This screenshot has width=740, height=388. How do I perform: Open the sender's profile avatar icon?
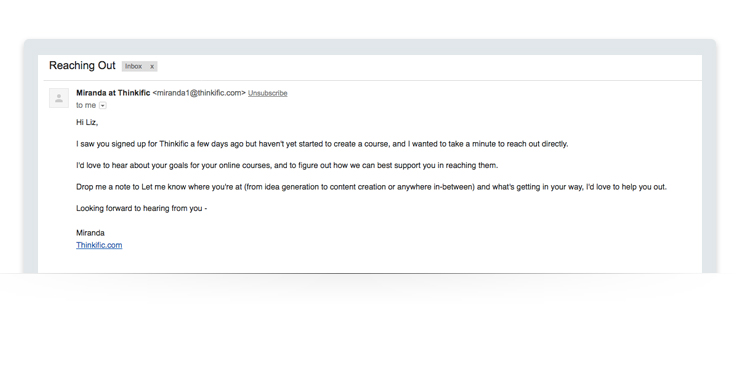click(59, 98)
